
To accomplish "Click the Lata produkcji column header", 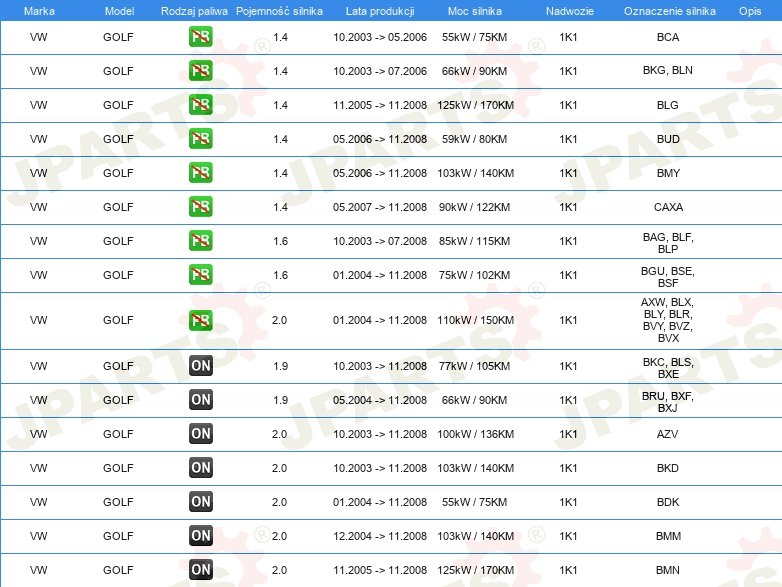I will tap(380, 11).
